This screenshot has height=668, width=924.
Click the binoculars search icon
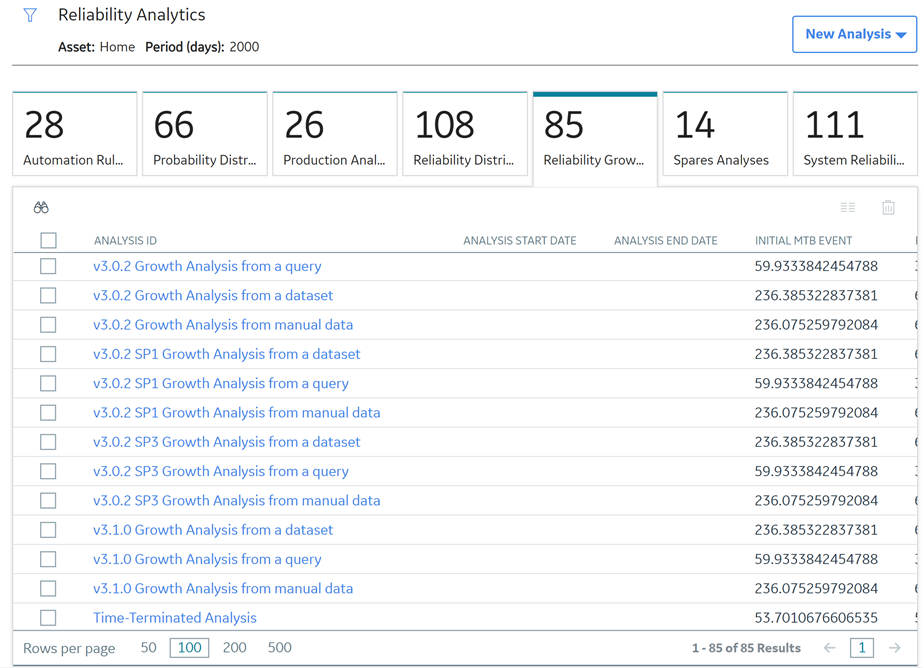click(x=41, y=207)
